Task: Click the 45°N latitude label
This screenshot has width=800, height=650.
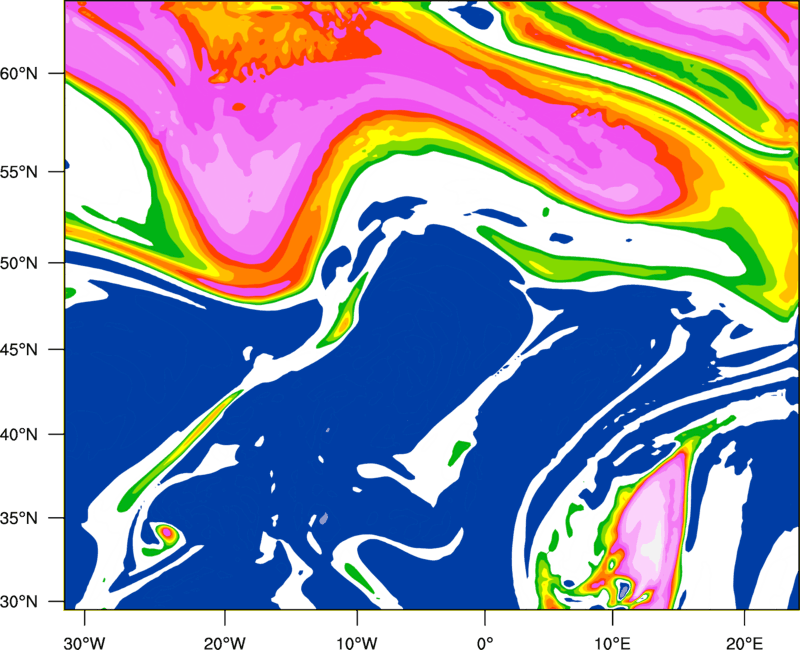Action: click(x=19, y=350)
